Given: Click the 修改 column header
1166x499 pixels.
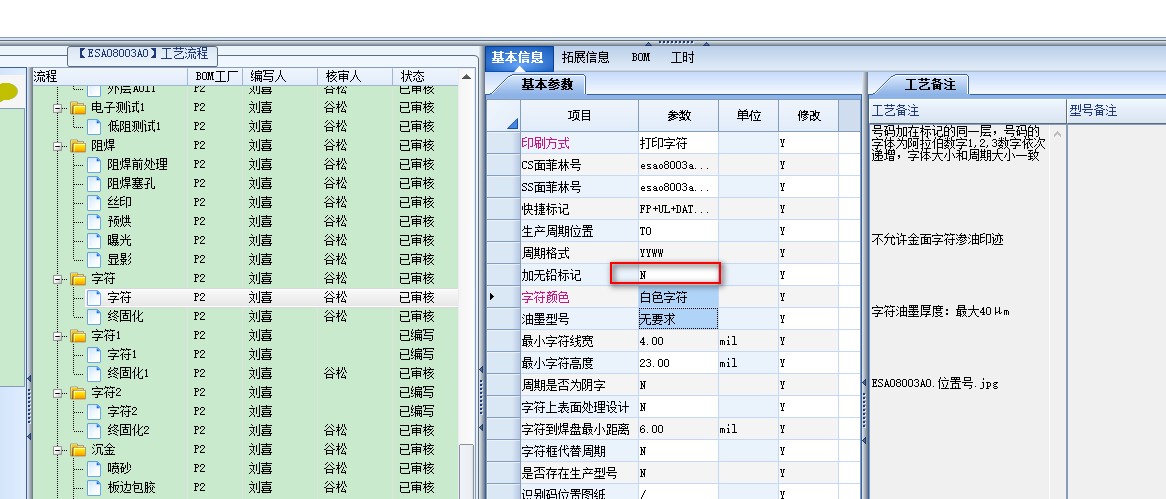Looking at the screenshot, I should point(808,115).
